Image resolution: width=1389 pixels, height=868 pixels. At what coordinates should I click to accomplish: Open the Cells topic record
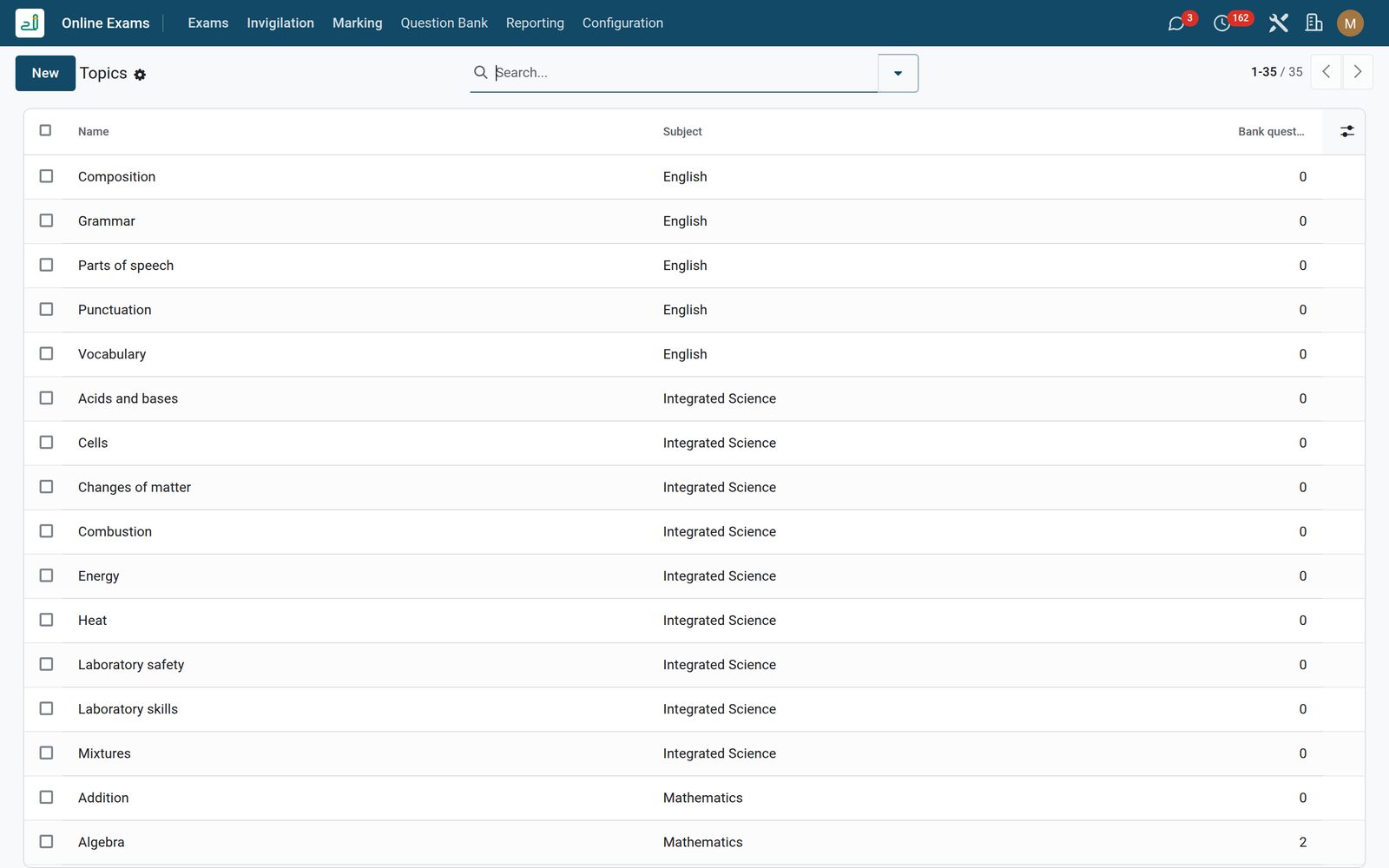93,442
